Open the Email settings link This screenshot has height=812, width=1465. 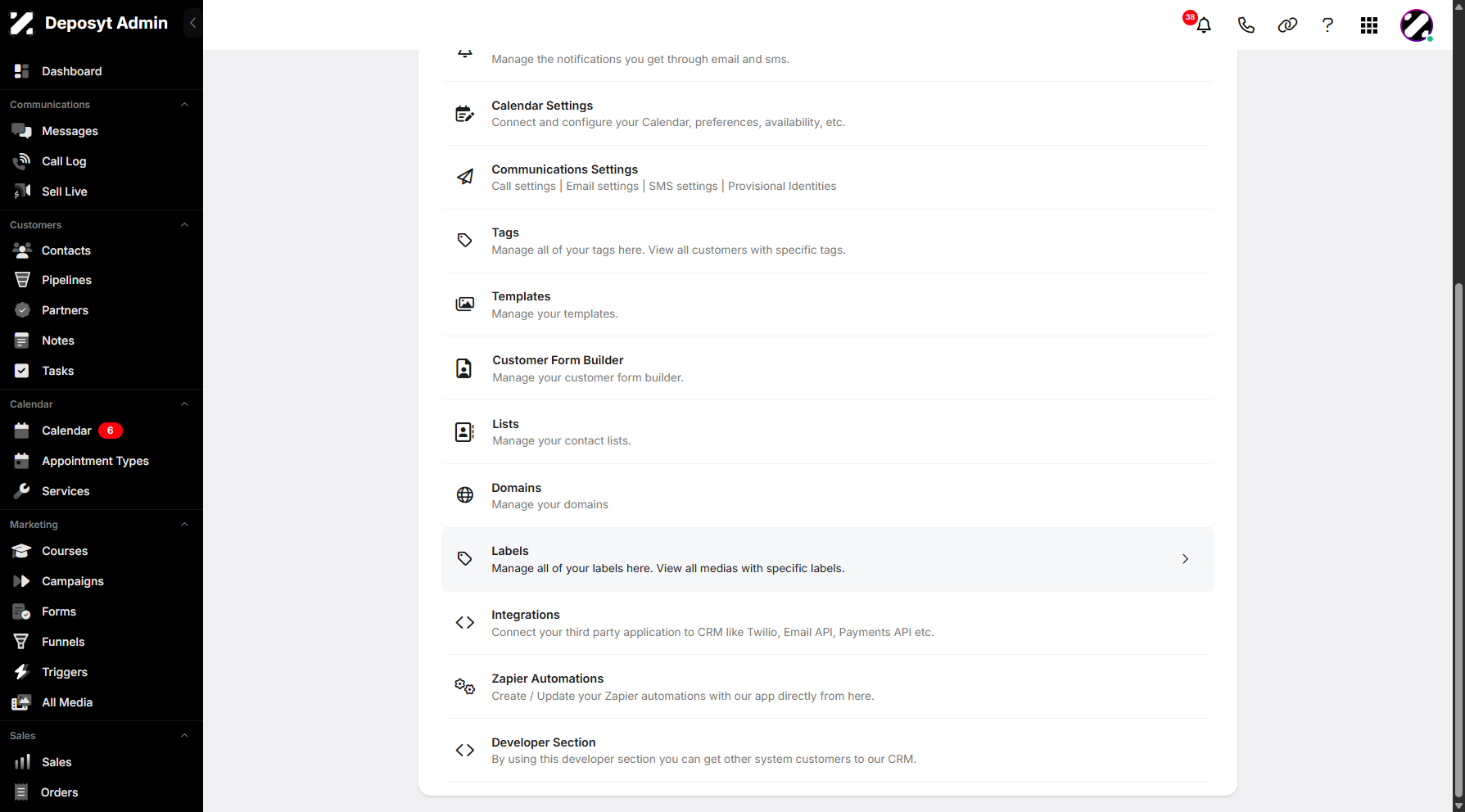[x=602, y=186]
